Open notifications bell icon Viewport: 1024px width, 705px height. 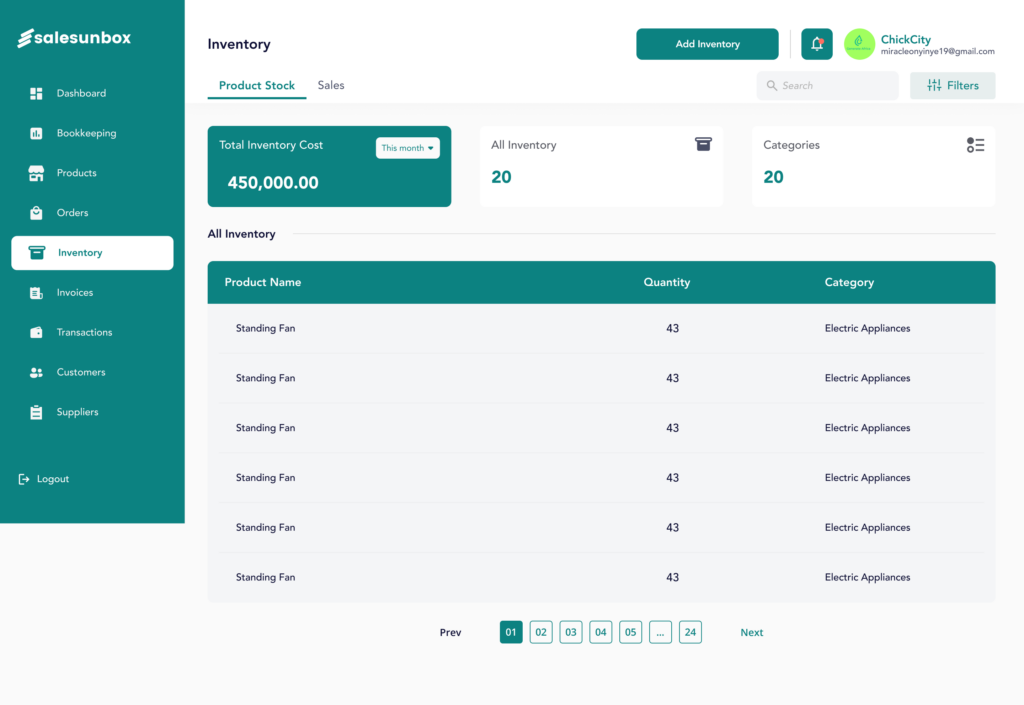click(x=817, y=44)
